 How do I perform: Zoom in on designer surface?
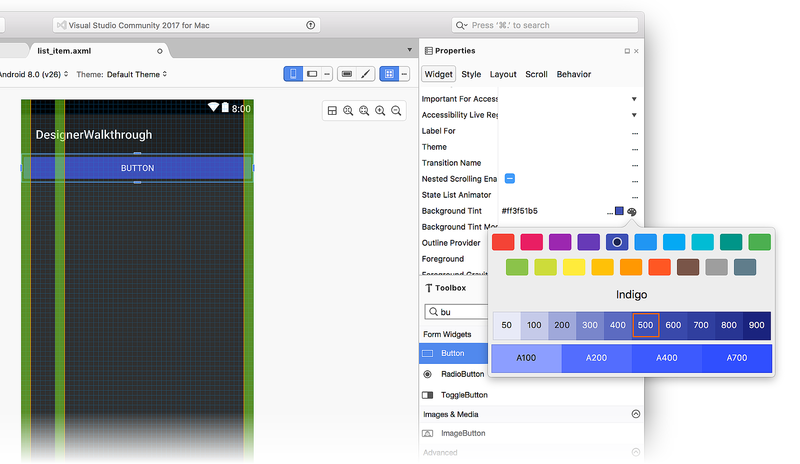point(380,111)
